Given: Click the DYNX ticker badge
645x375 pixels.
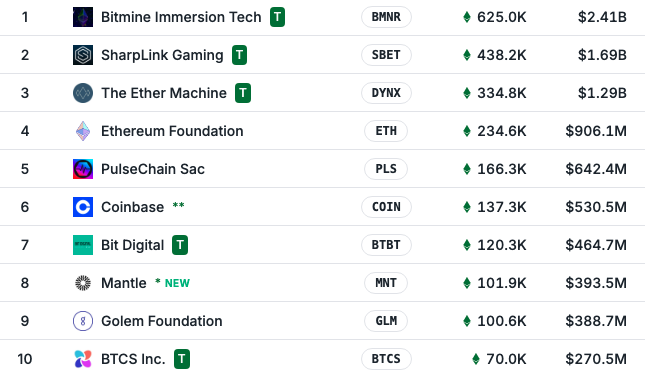Looking at the screenshot, I should 386,93.
